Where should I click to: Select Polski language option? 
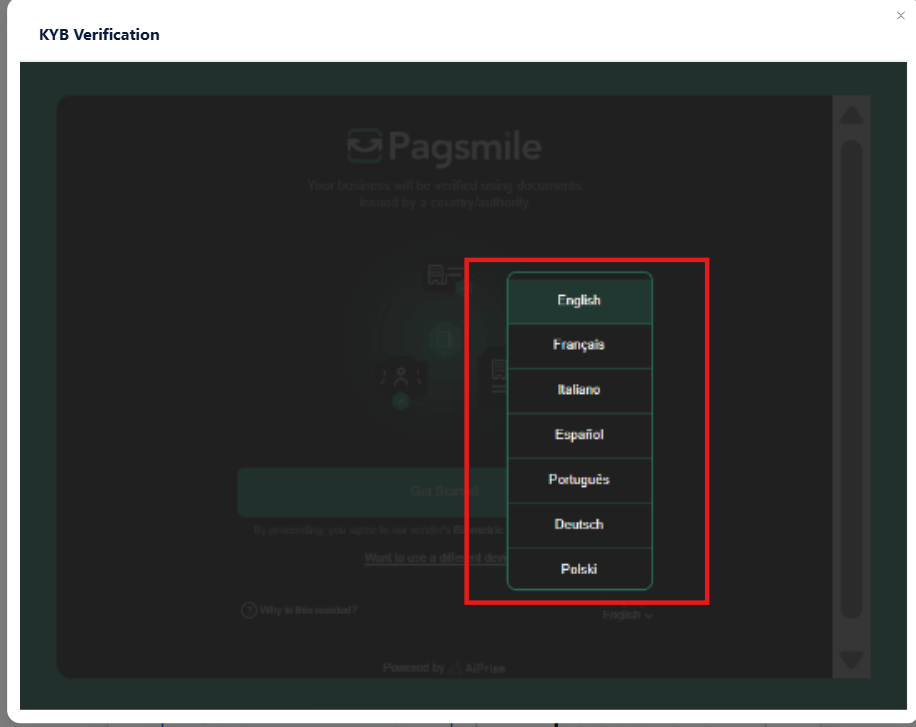pyautogui.click(x=580, y=569)
